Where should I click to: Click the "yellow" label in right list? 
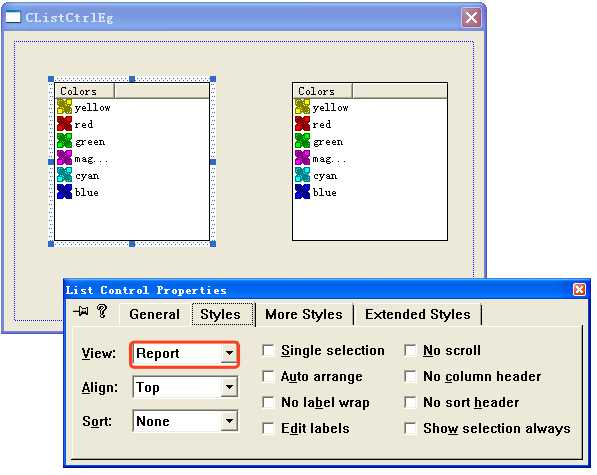tap(330, 108)
